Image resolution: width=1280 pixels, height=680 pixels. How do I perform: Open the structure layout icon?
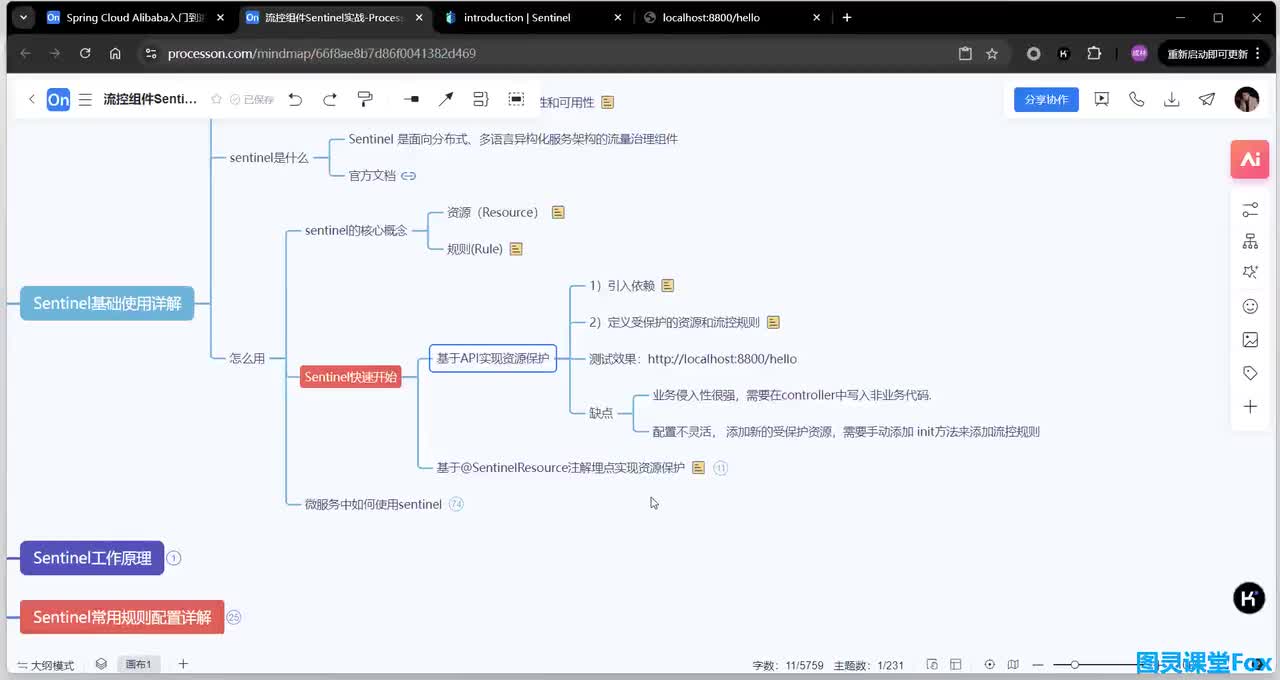tap(1250, 242)
